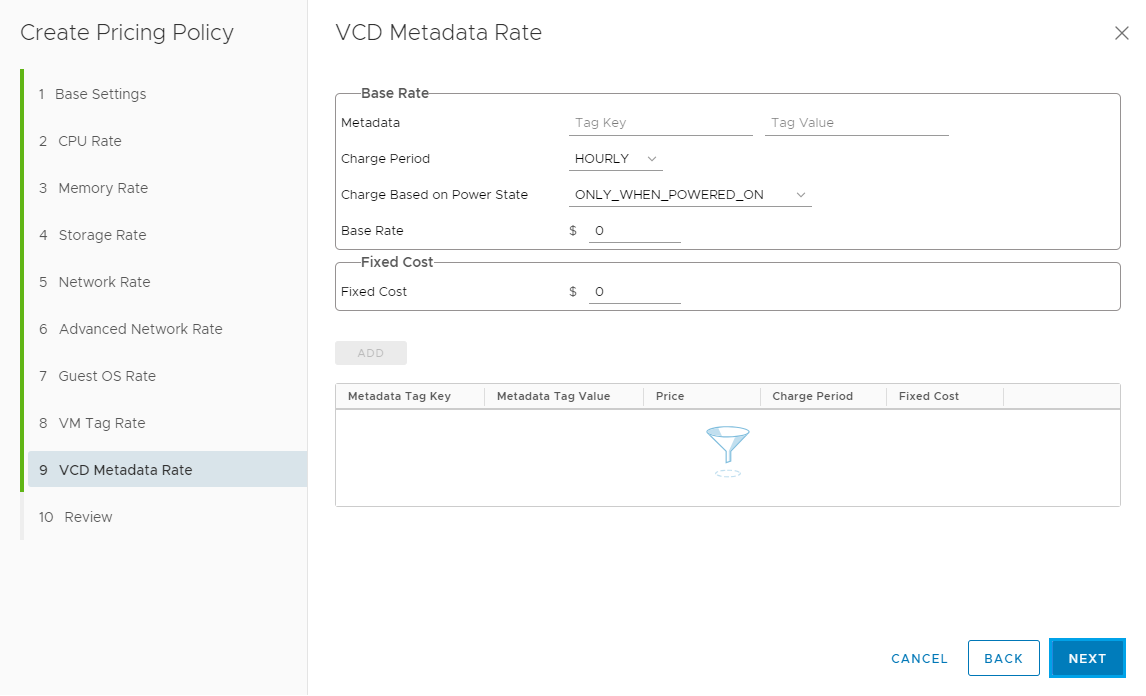Close the Create Pricing Policy dialog
This screenshot has height=696, width=1146.
tap(1121, 33)
